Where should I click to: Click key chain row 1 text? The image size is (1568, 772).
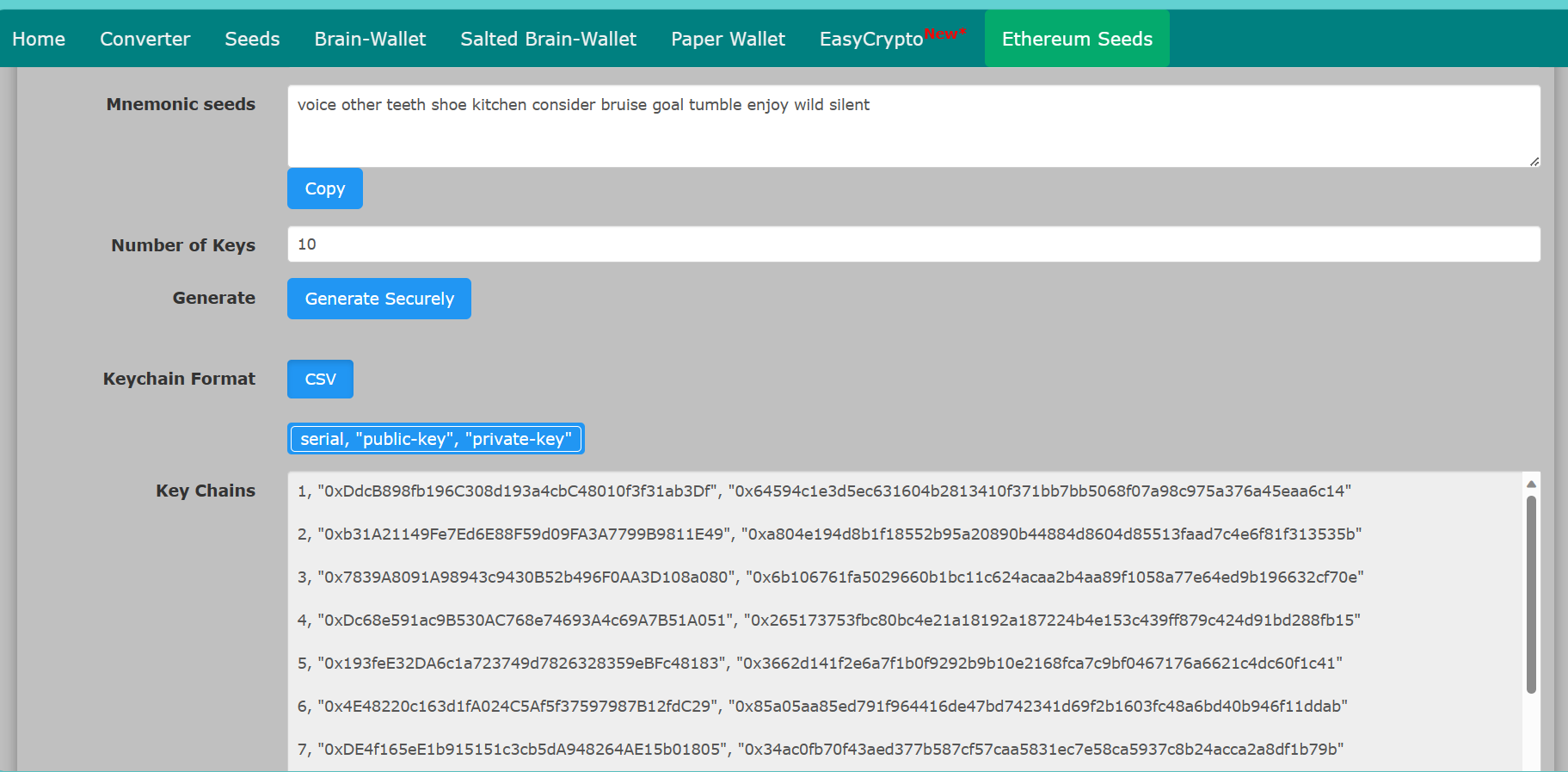824,491
